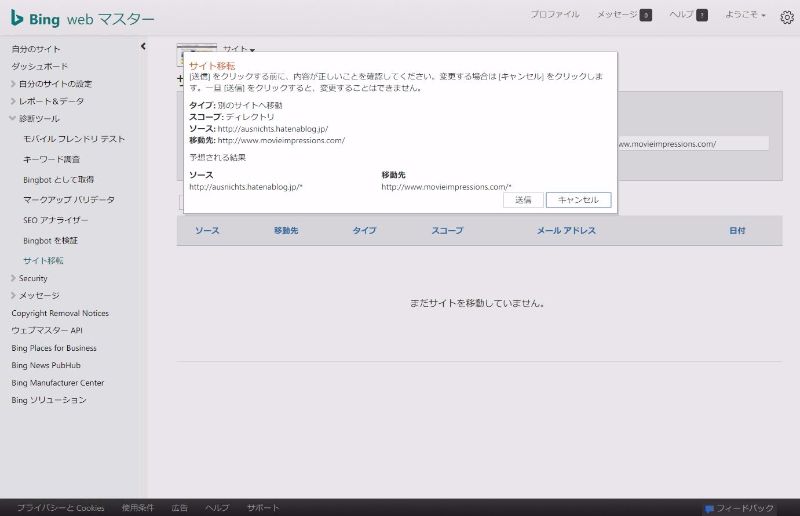Open Bingbot として取得 tool

click(x=59, y=180)
